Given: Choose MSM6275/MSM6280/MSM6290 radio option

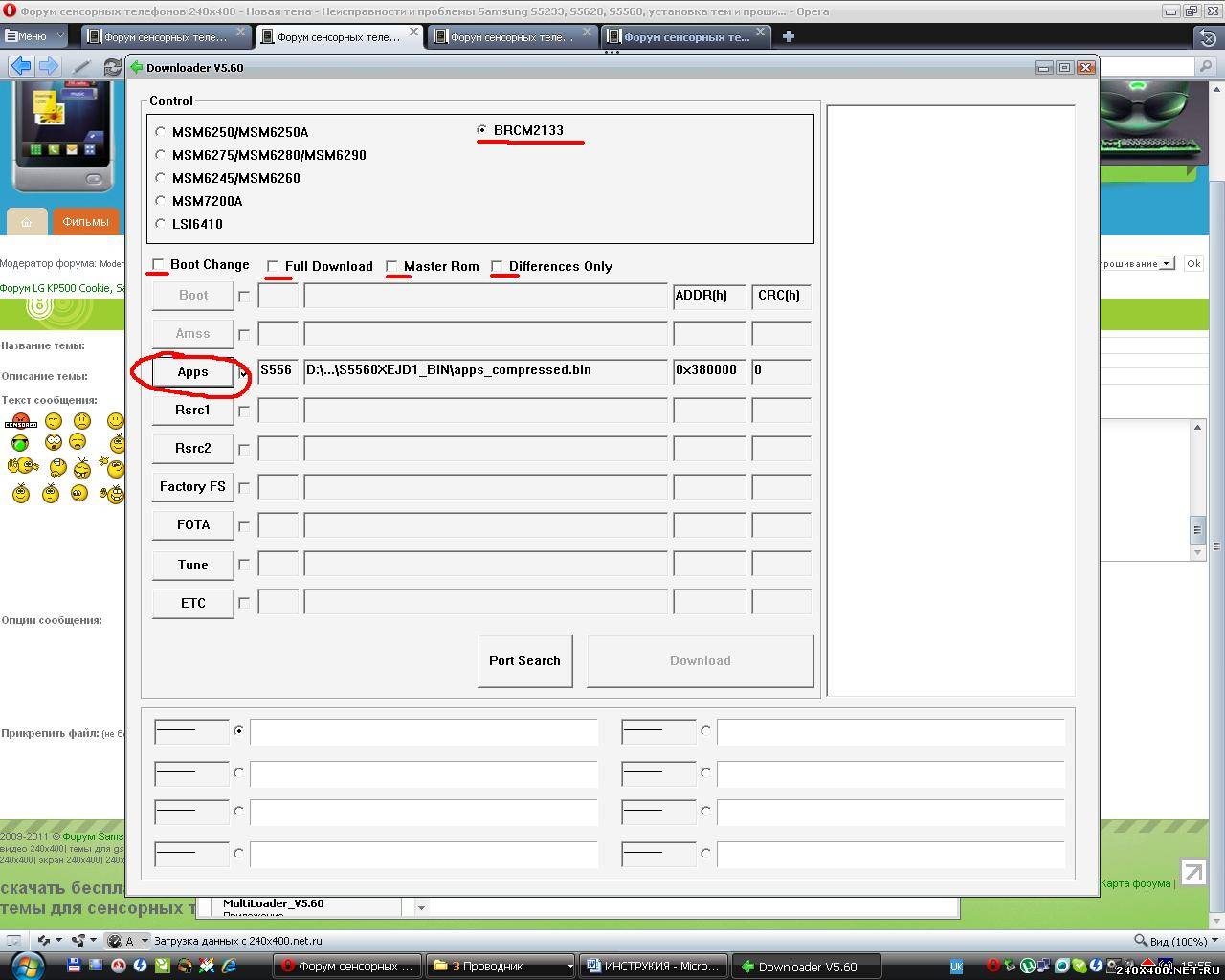Looking at the screenshot, I should pyautogui.click(x=161, y=155).
